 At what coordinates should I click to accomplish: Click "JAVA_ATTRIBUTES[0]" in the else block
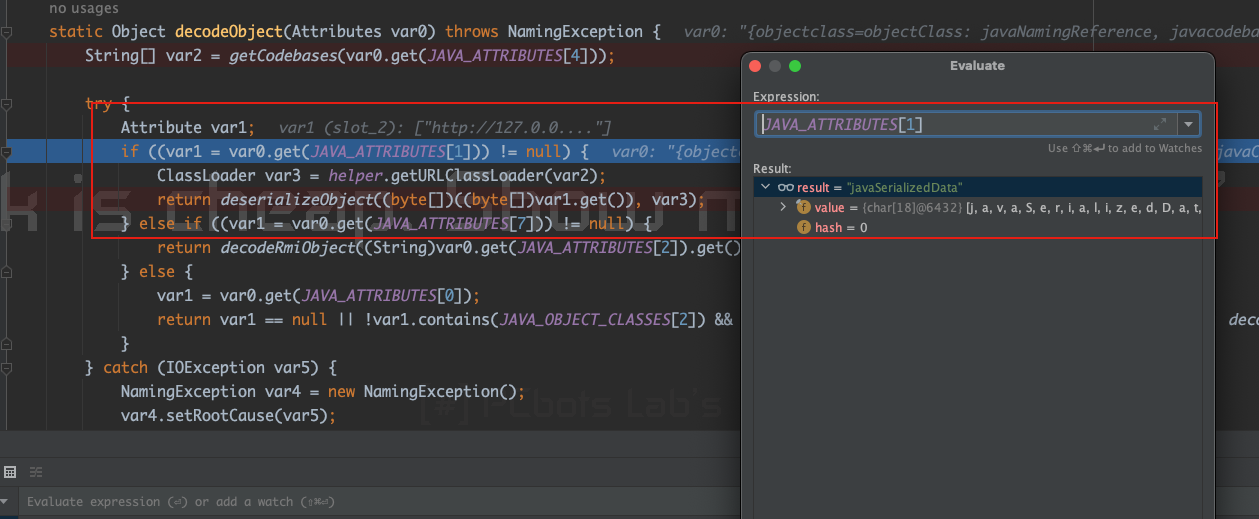[383, 296]
